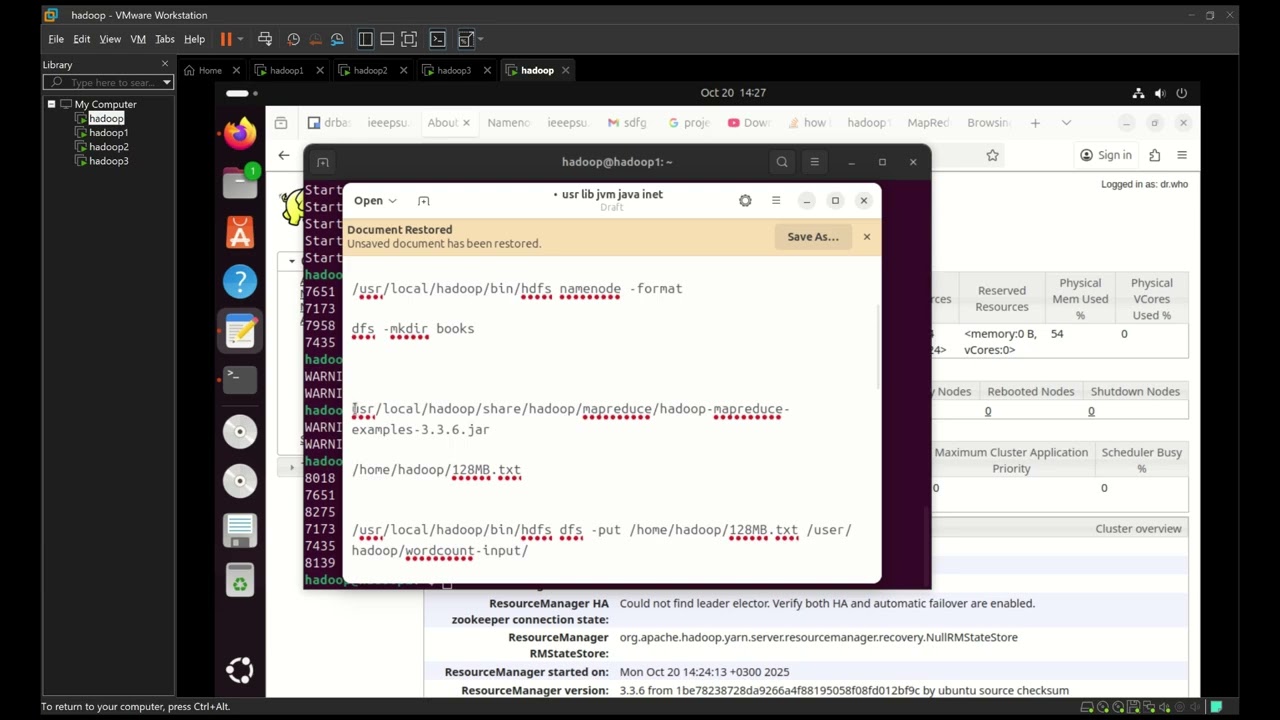
Task: Click the VMware suspend/pause button
Action: coord(225,39)
